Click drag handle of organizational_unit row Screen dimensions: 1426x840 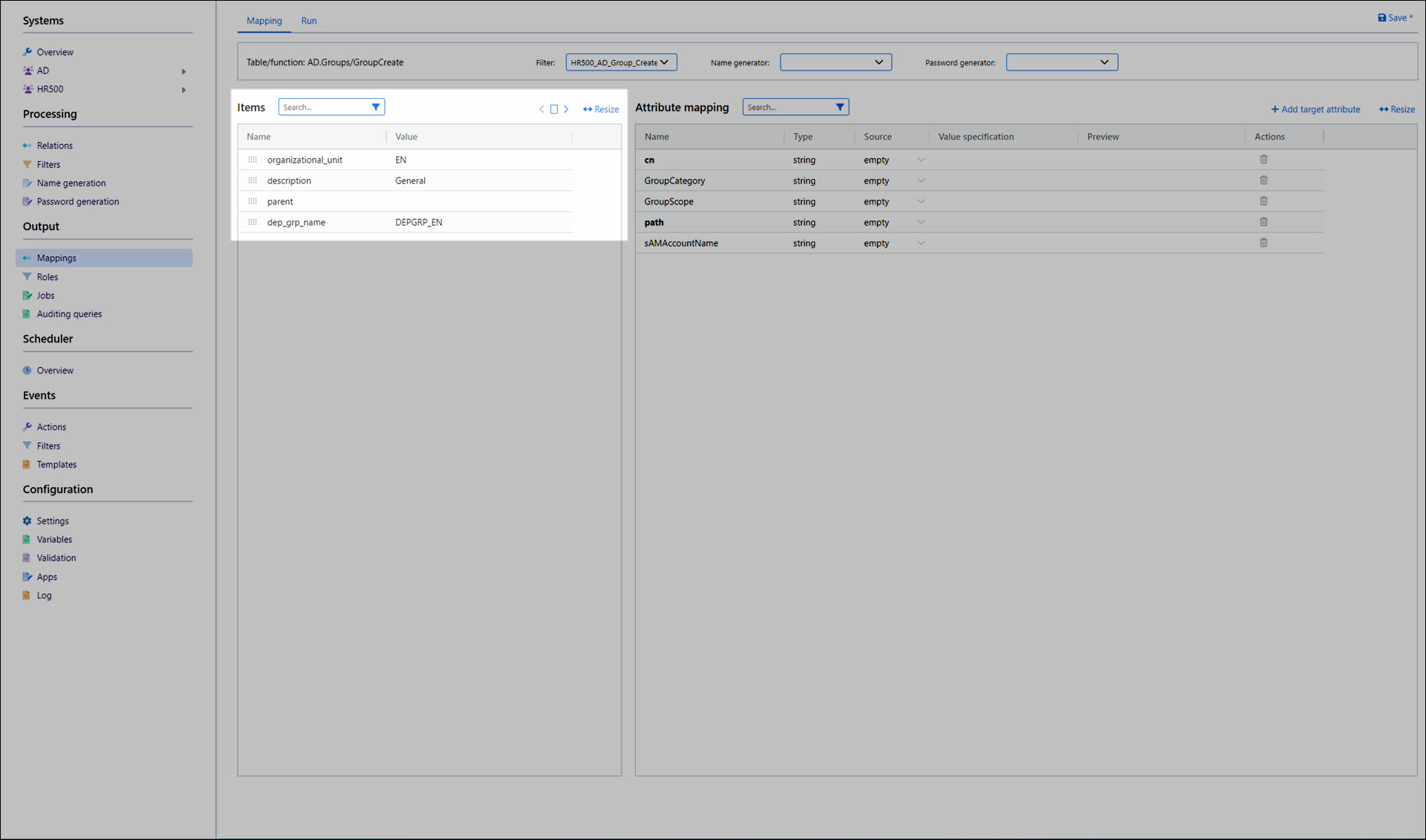click(x=253, y=160)
